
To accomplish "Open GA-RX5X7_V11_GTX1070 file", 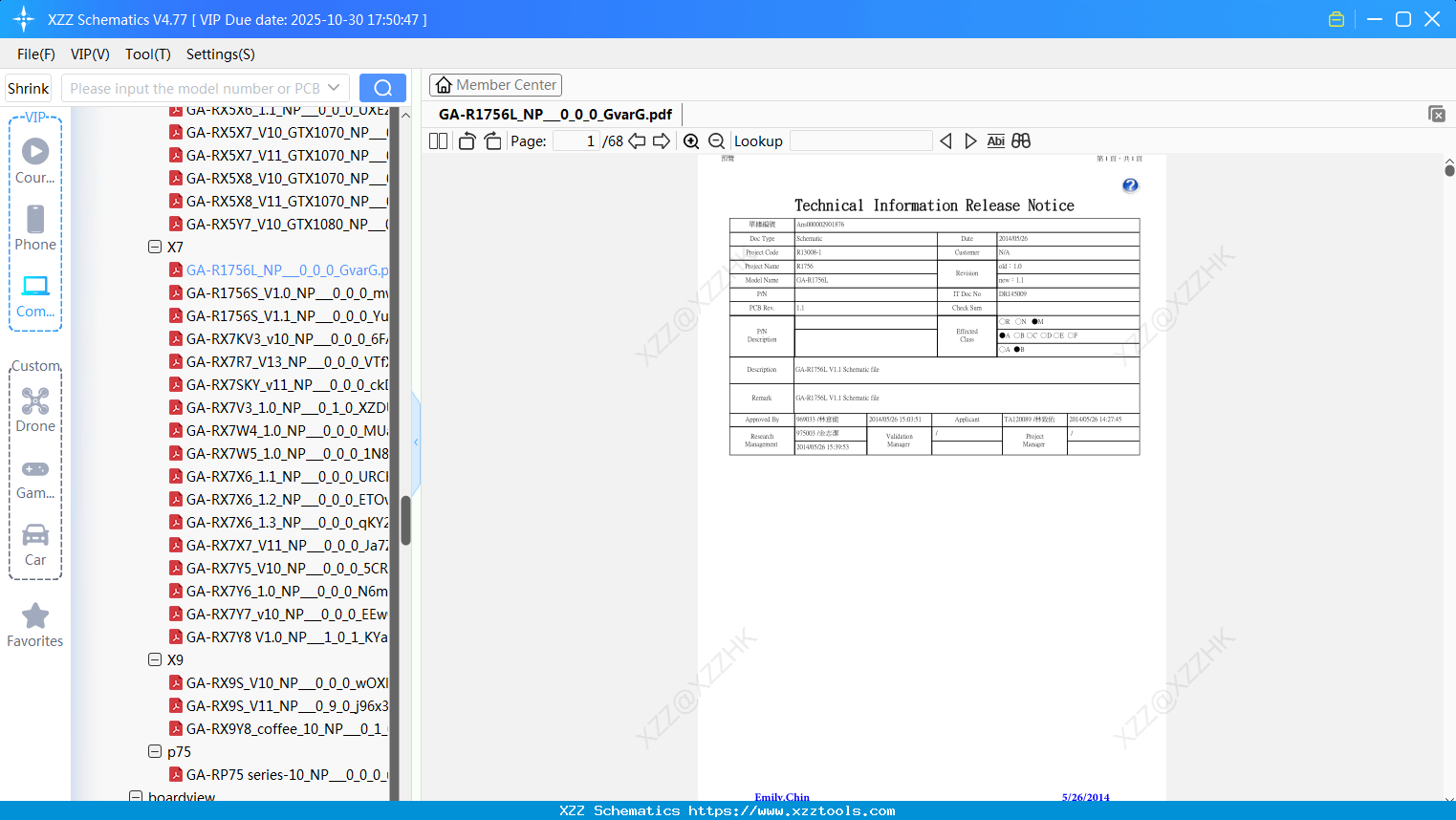I will click(278, 155).
